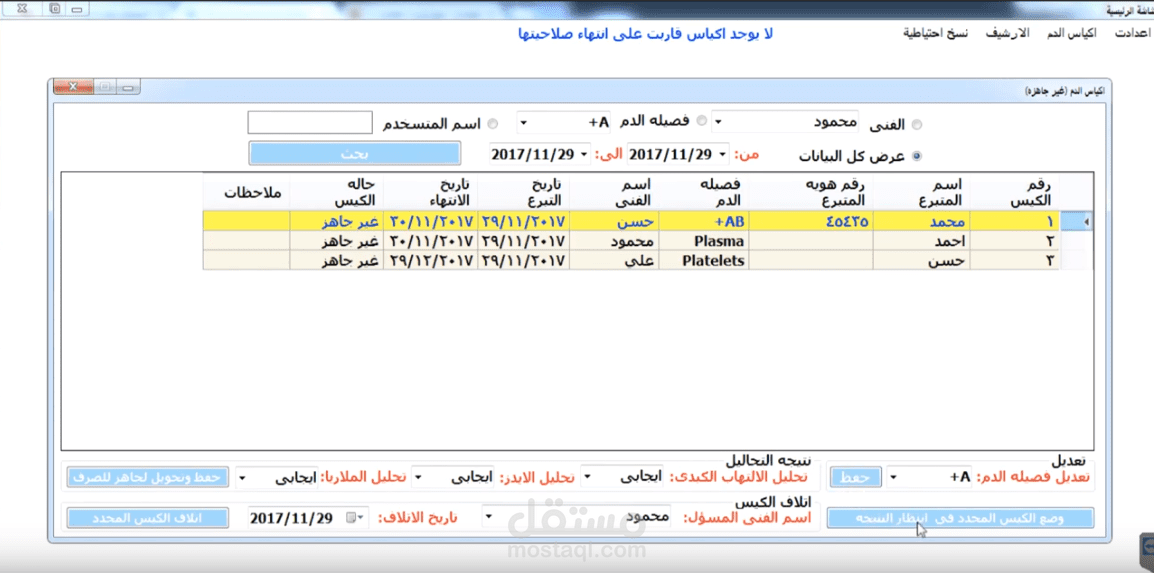Open the الى end date picker
The image size is (1154, 573).
584,154
